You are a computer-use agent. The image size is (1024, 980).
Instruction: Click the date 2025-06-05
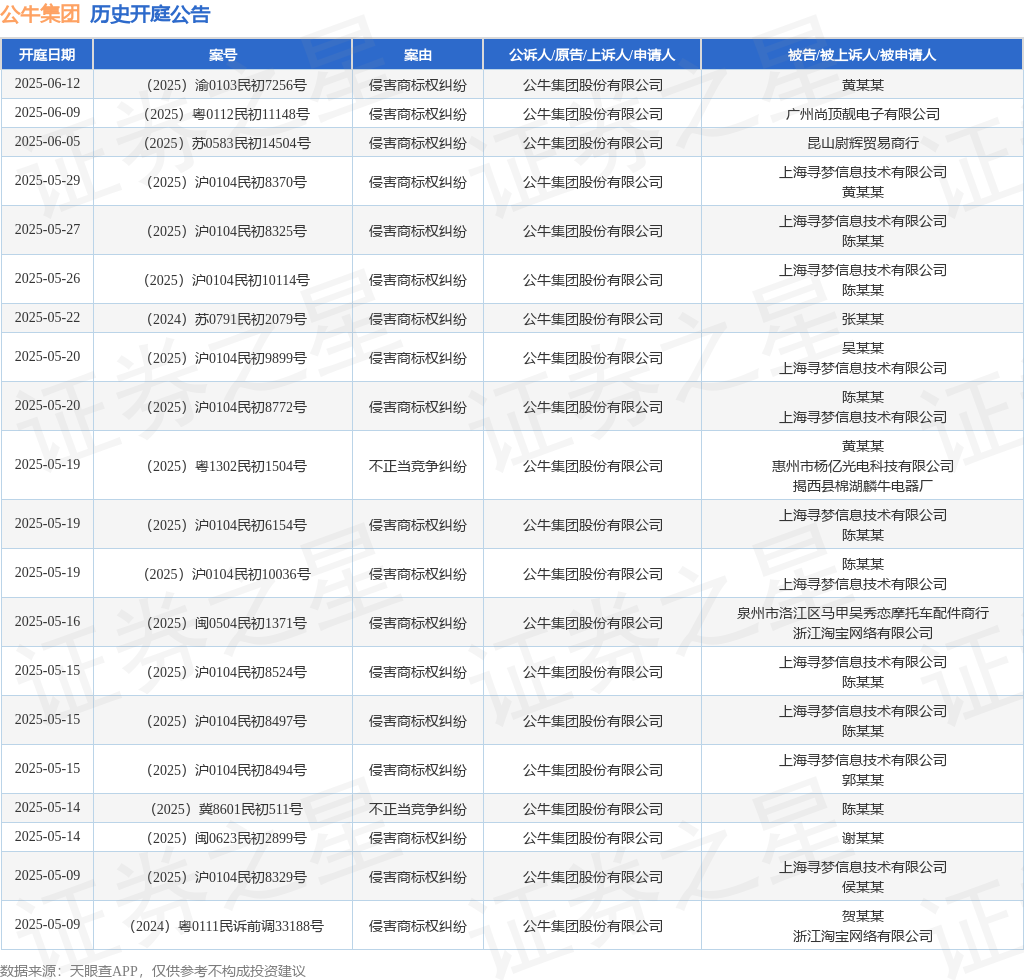pos(47,142)
